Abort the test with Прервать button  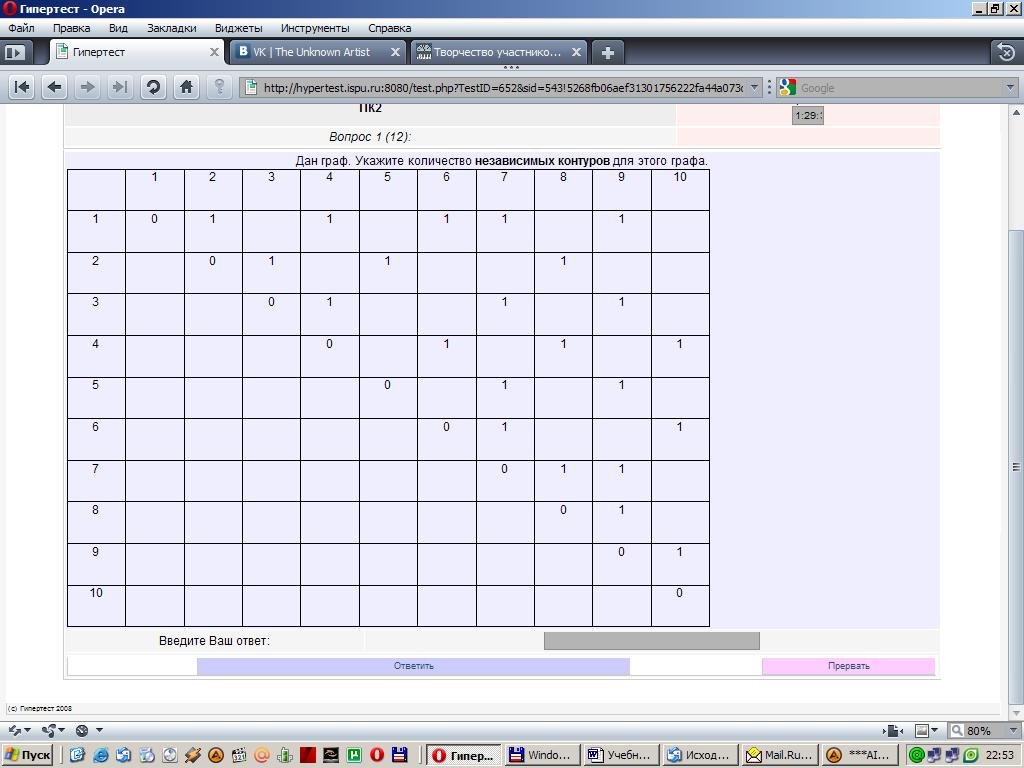[848, 666]
